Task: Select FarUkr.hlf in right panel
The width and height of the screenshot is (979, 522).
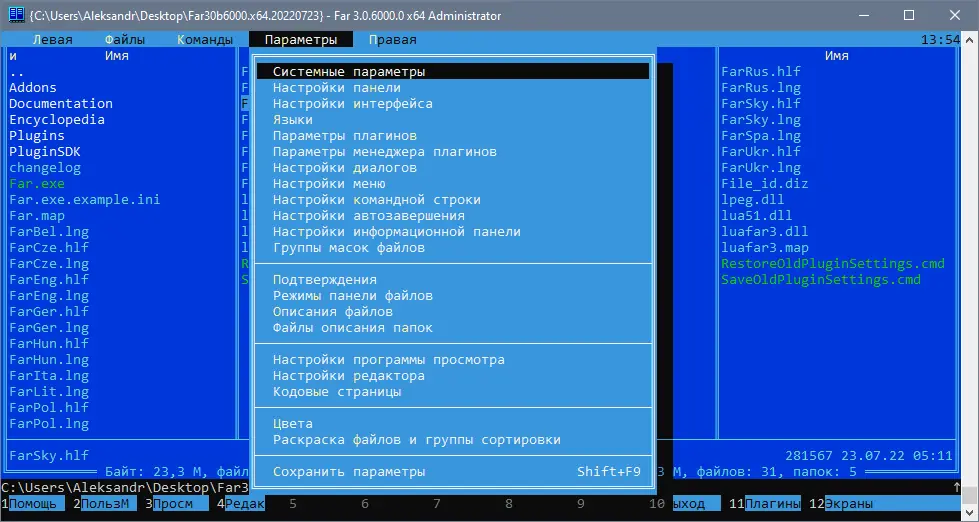Action: tap(761, 152)
